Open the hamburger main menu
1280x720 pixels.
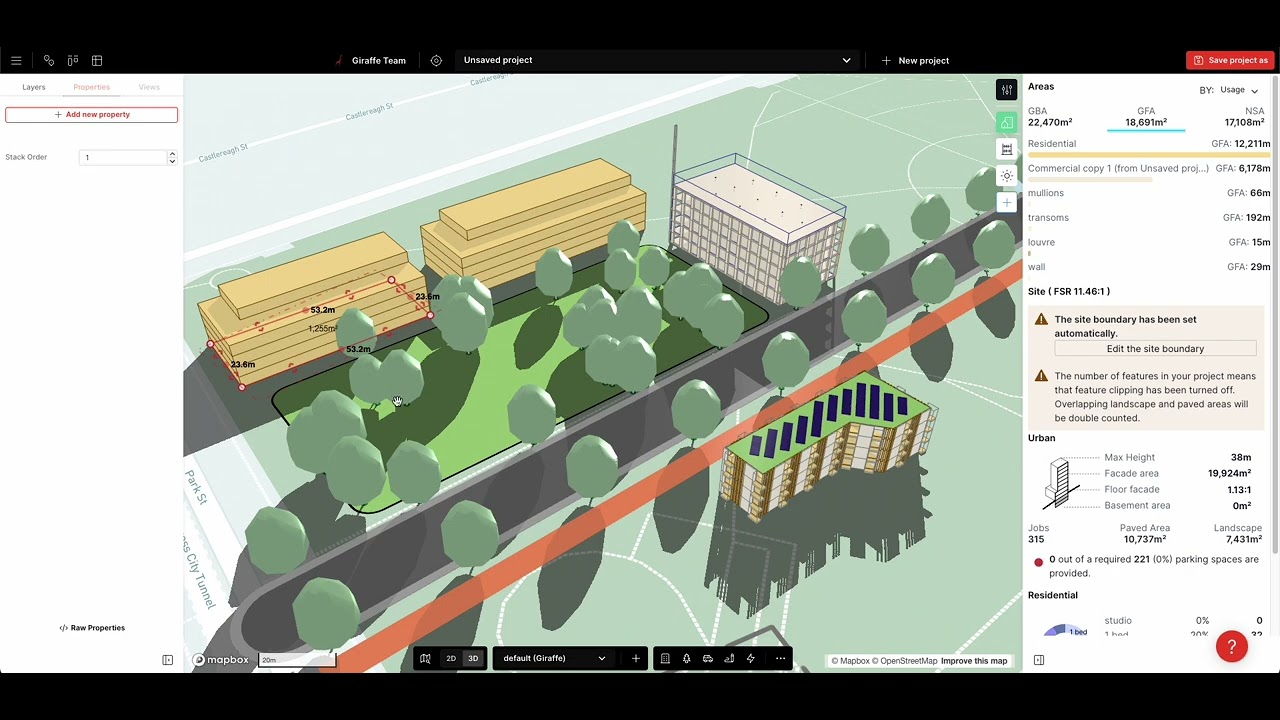16,60
